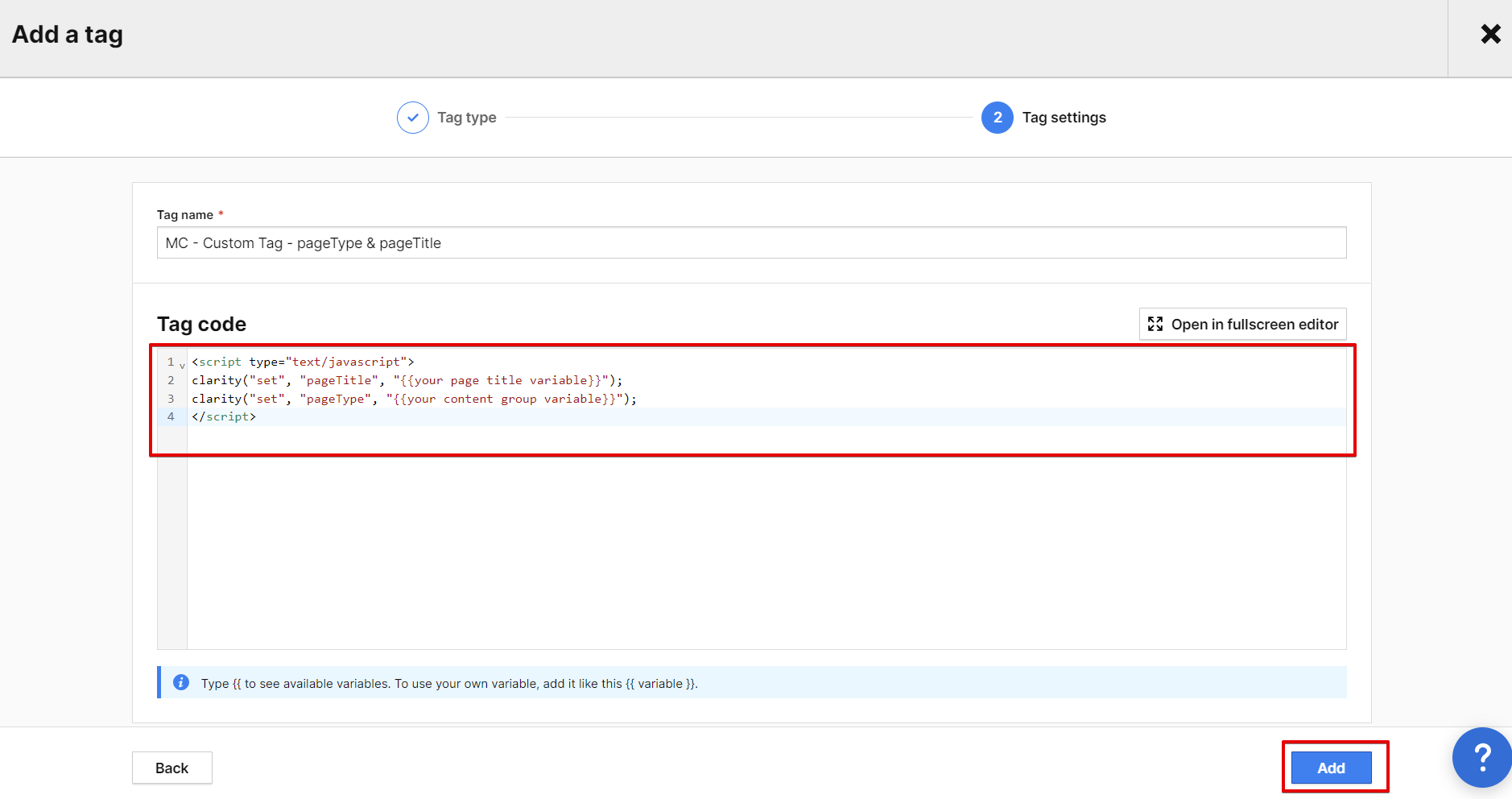Click inside the empty code editor area
The width and height of the screenshot is (1512, 799).
pyautogui.click(x=725, y=548)
